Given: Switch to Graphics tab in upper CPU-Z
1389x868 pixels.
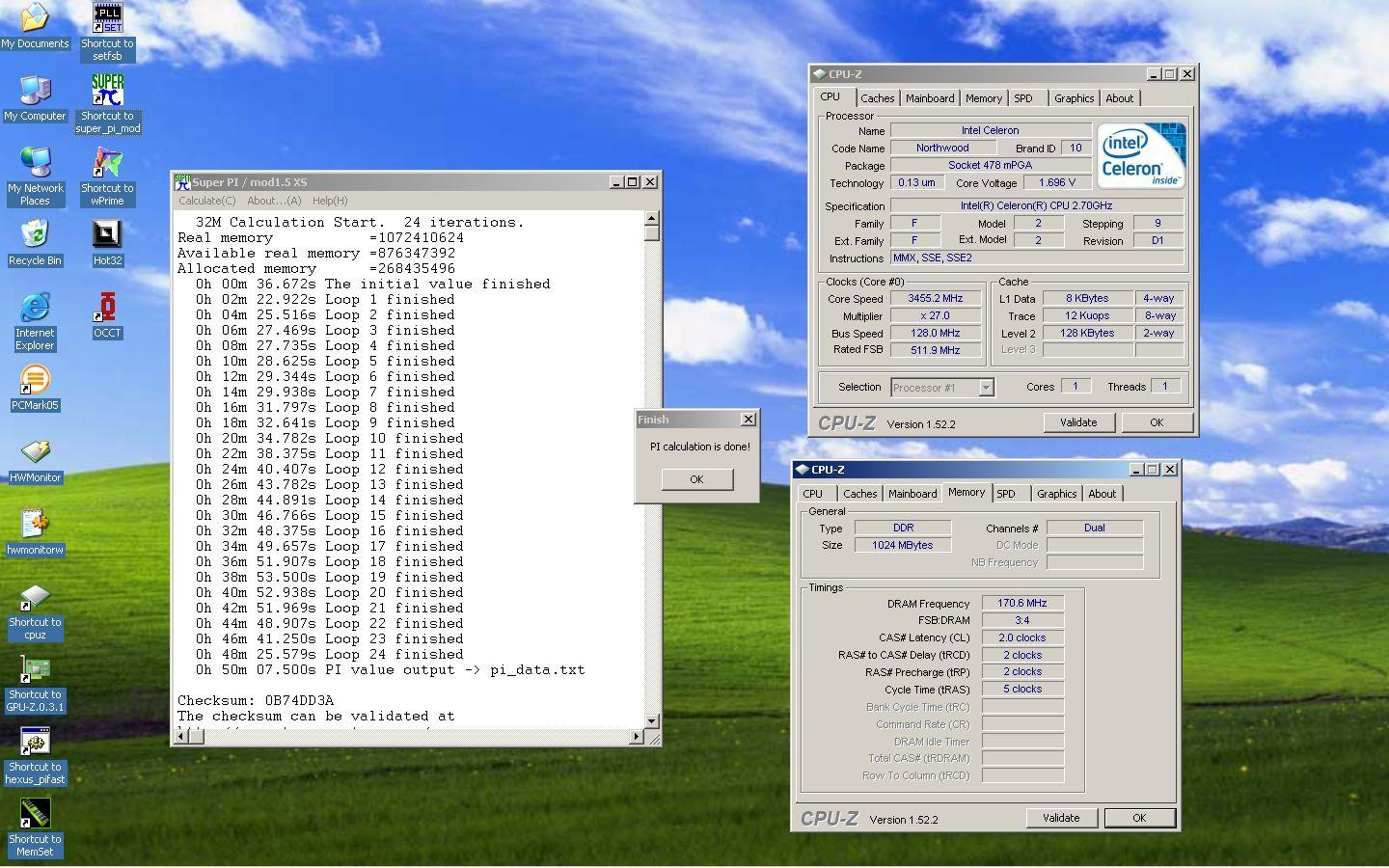Looking at the screenshot, I should click(x=1074, y=98).
